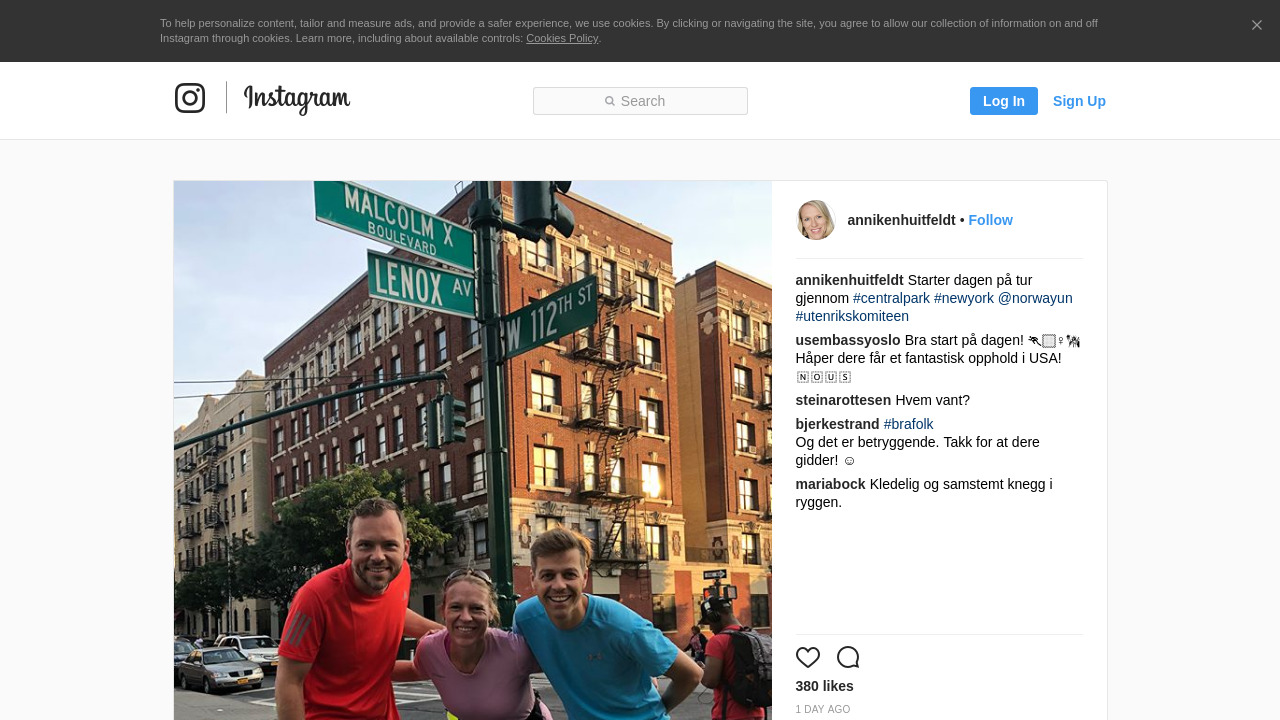Screen dimensions: 1280x720
Task: Click the Instagram wordmark logo
Action: (x=297, y=99)
